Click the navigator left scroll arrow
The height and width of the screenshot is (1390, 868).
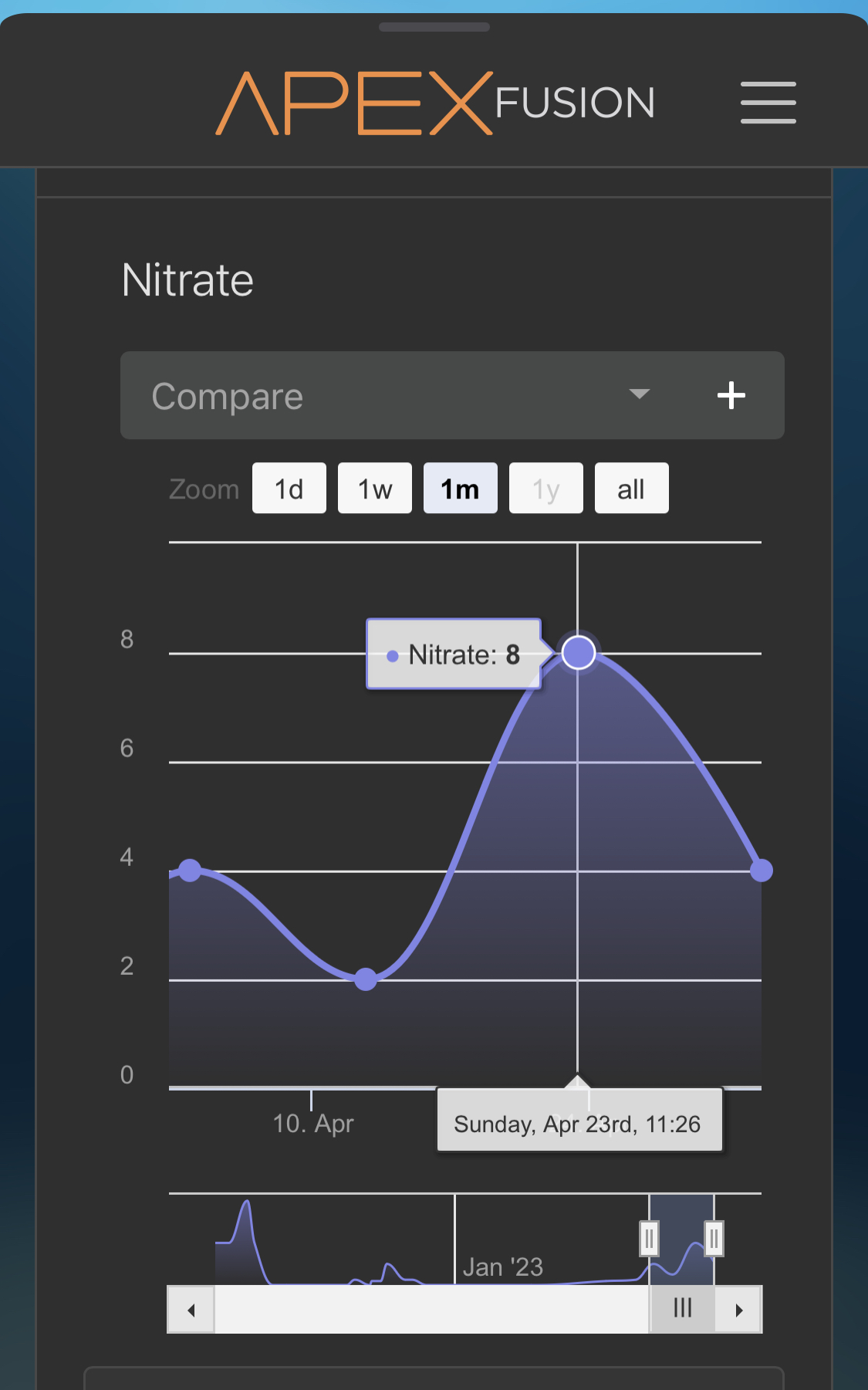click(x=191, y=1310)
